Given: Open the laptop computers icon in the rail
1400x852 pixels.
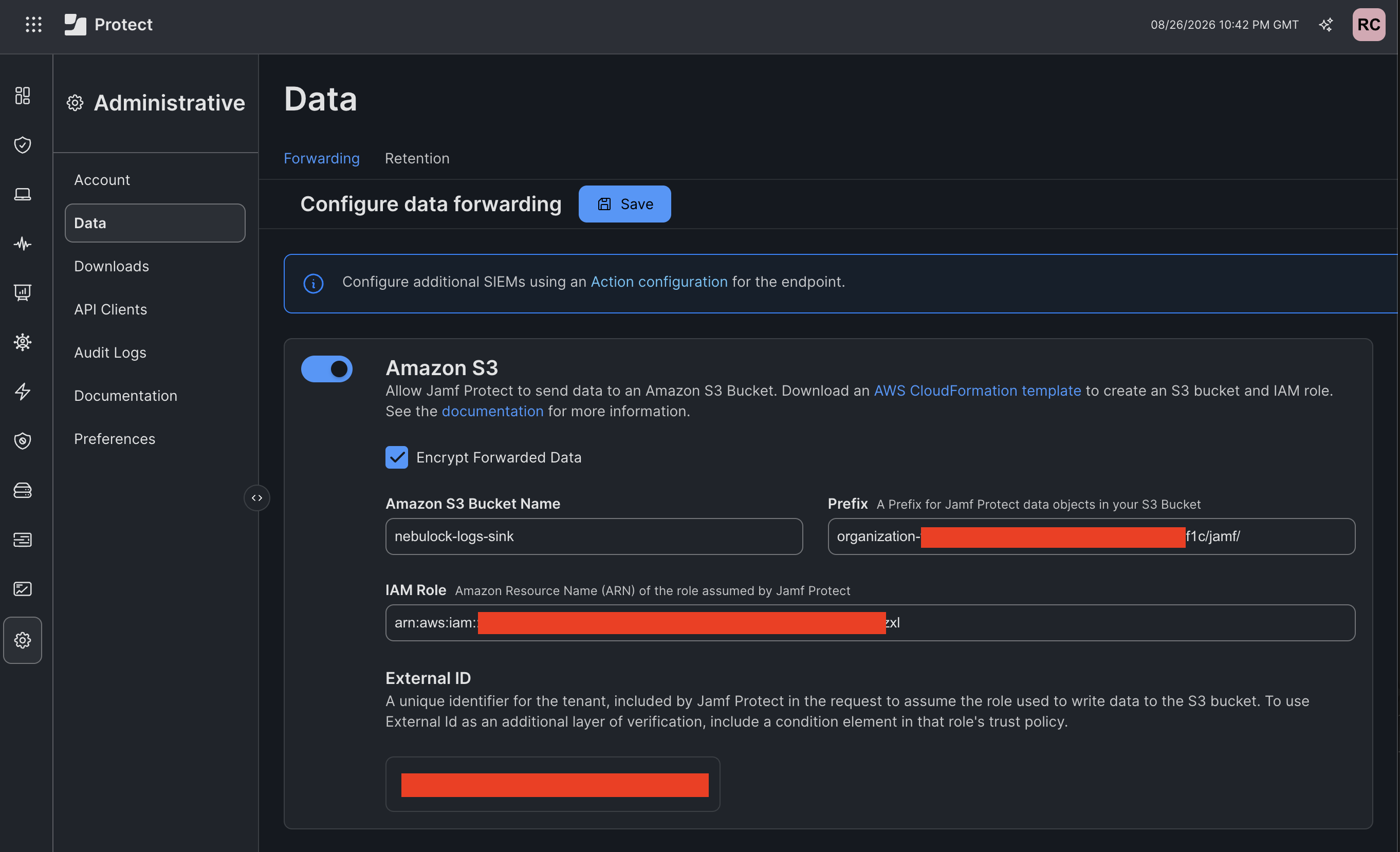Looking at the screenshot, I should (23, 194).
